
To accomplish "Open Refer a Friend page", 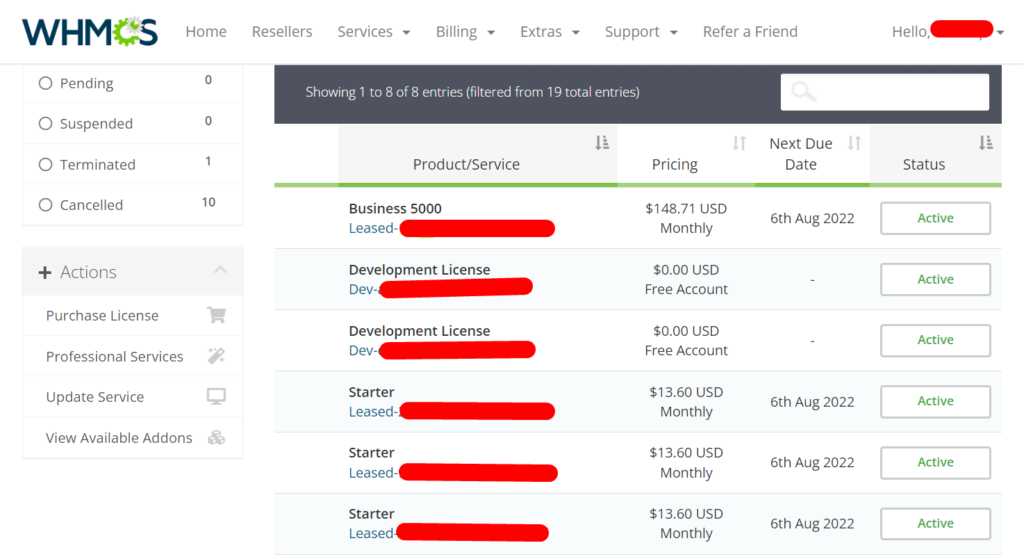I will pos(750,31).
